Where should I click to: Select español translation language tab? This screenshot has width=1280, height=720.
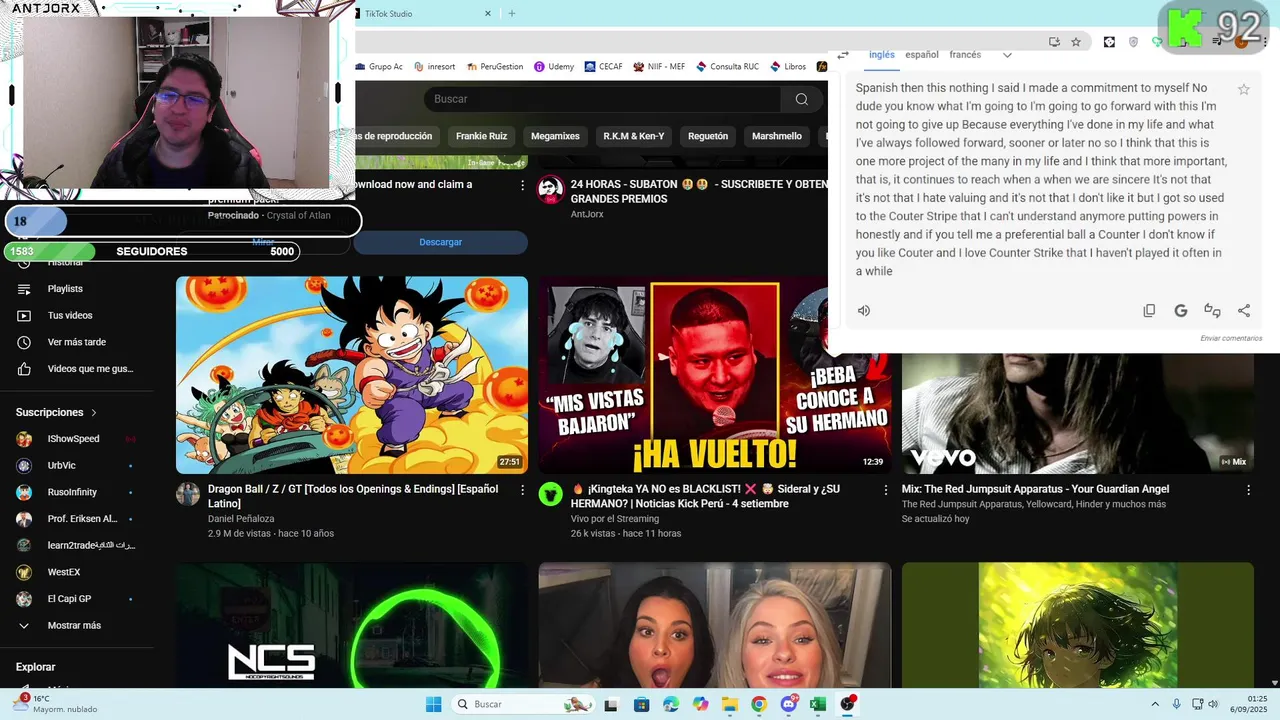922,55
